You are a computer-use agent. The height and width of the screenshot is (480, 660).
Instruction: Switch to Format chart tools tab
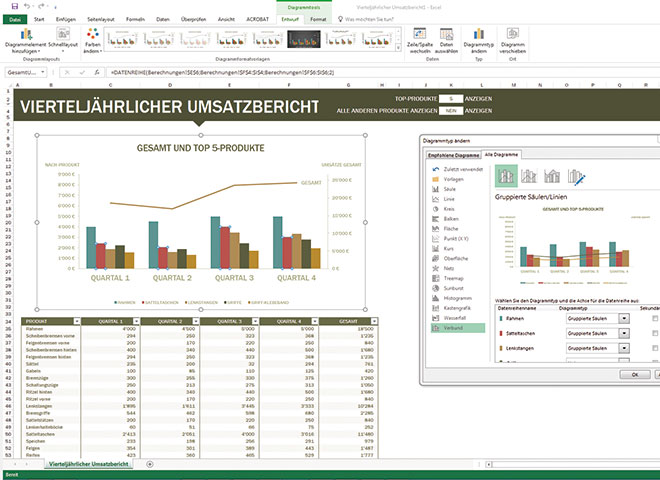pyautogui.click(x=318, y=19)
